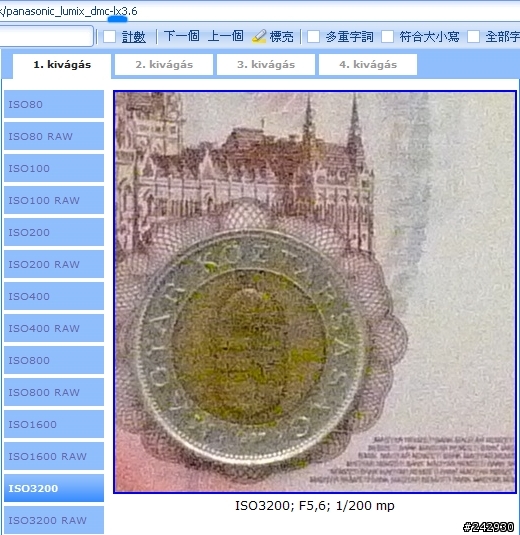Click the coin sample crop image
Image resolution: width=520 pixels, height=535 pixels.
[315, 292]
